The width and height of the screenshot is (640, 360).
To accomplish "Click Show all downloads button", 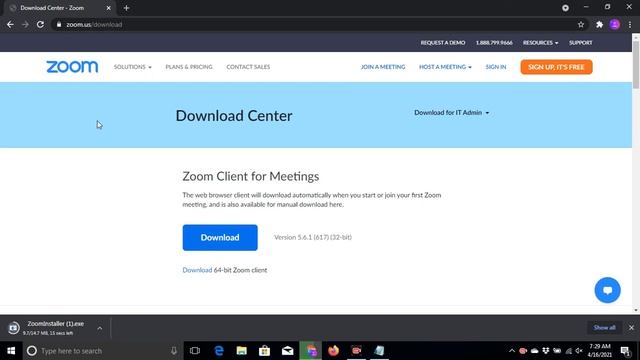I will pyautogui.click(x=604, y=327).
